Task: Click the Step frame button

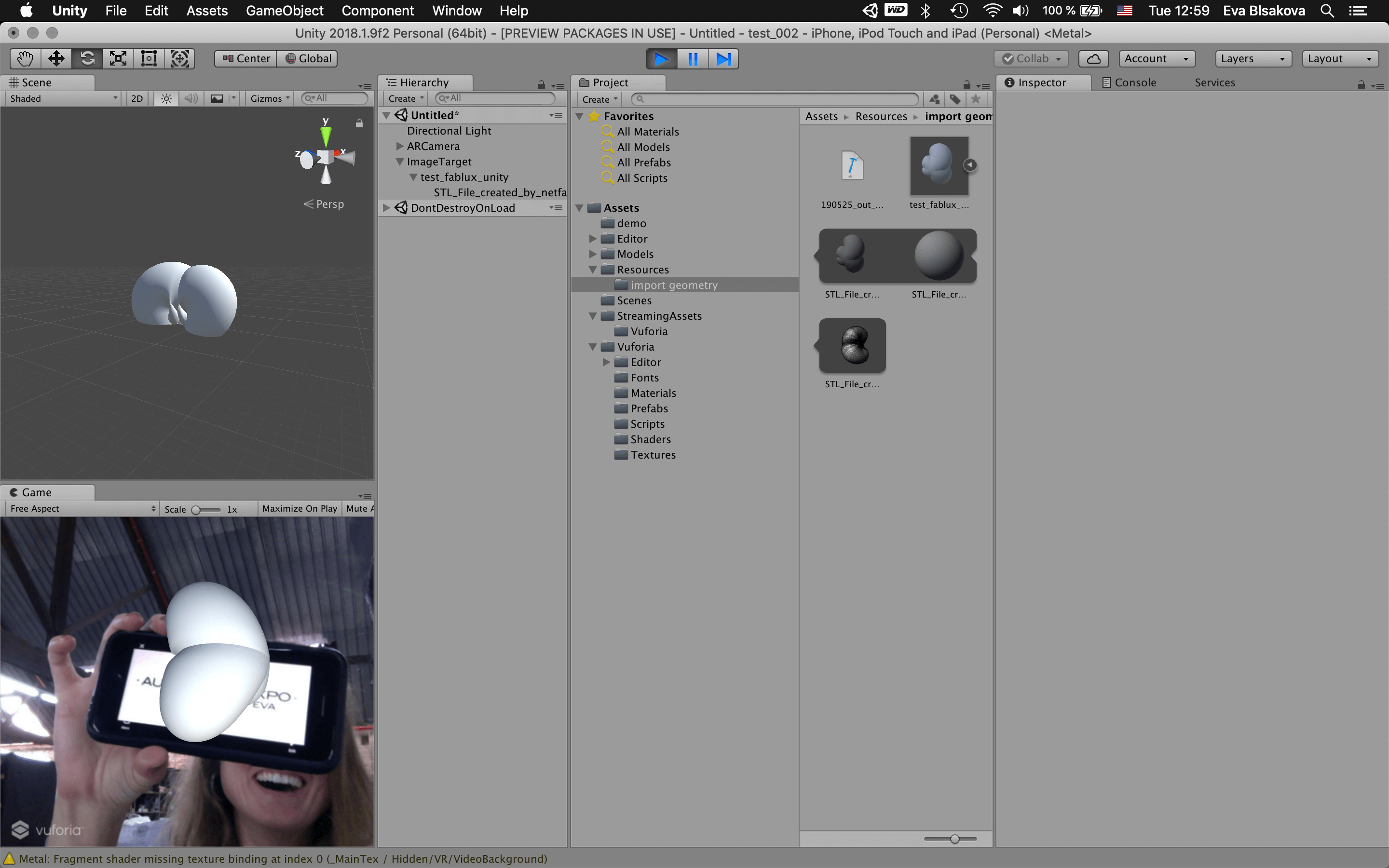Action: pyautogui.click(x=723, y=58)
